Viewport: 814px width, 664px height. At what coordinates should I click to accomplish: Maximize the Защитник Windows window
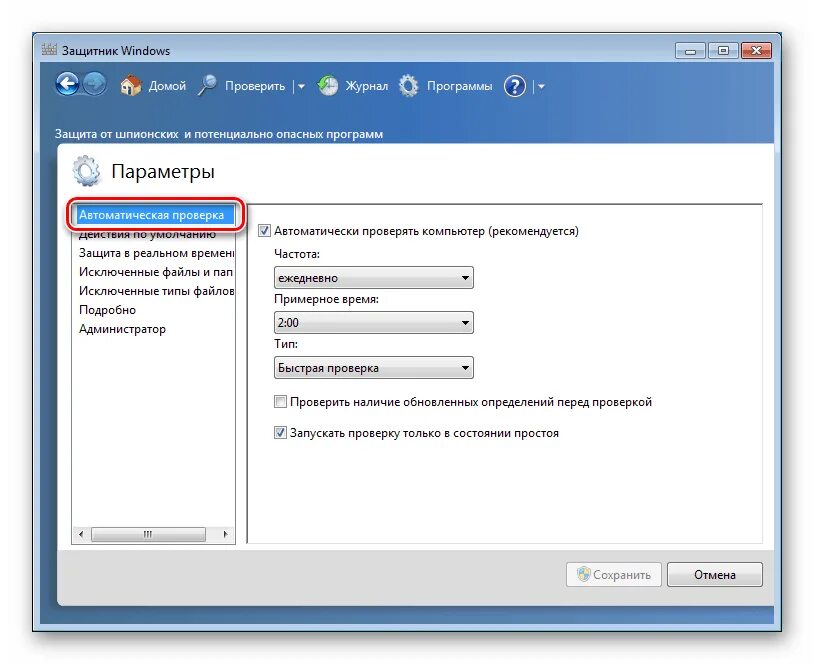click(x=723, y=50)
